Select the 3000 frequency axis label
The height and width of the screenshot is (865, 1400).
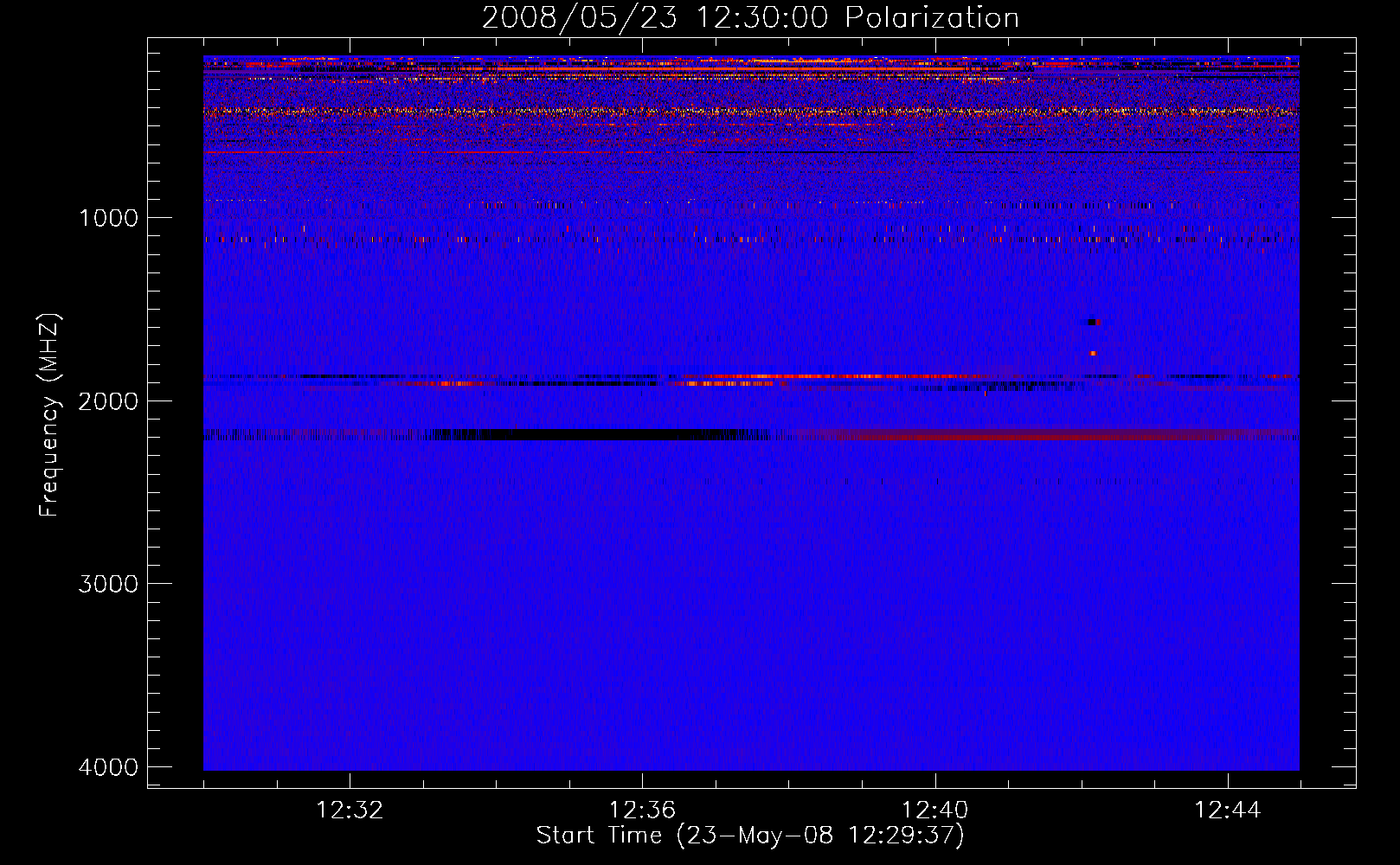click(108, 584)
